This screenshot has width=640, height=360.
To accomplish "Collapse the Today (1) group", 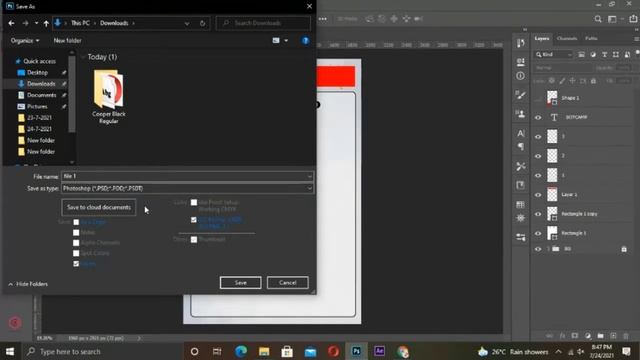I will click(83, 57).
